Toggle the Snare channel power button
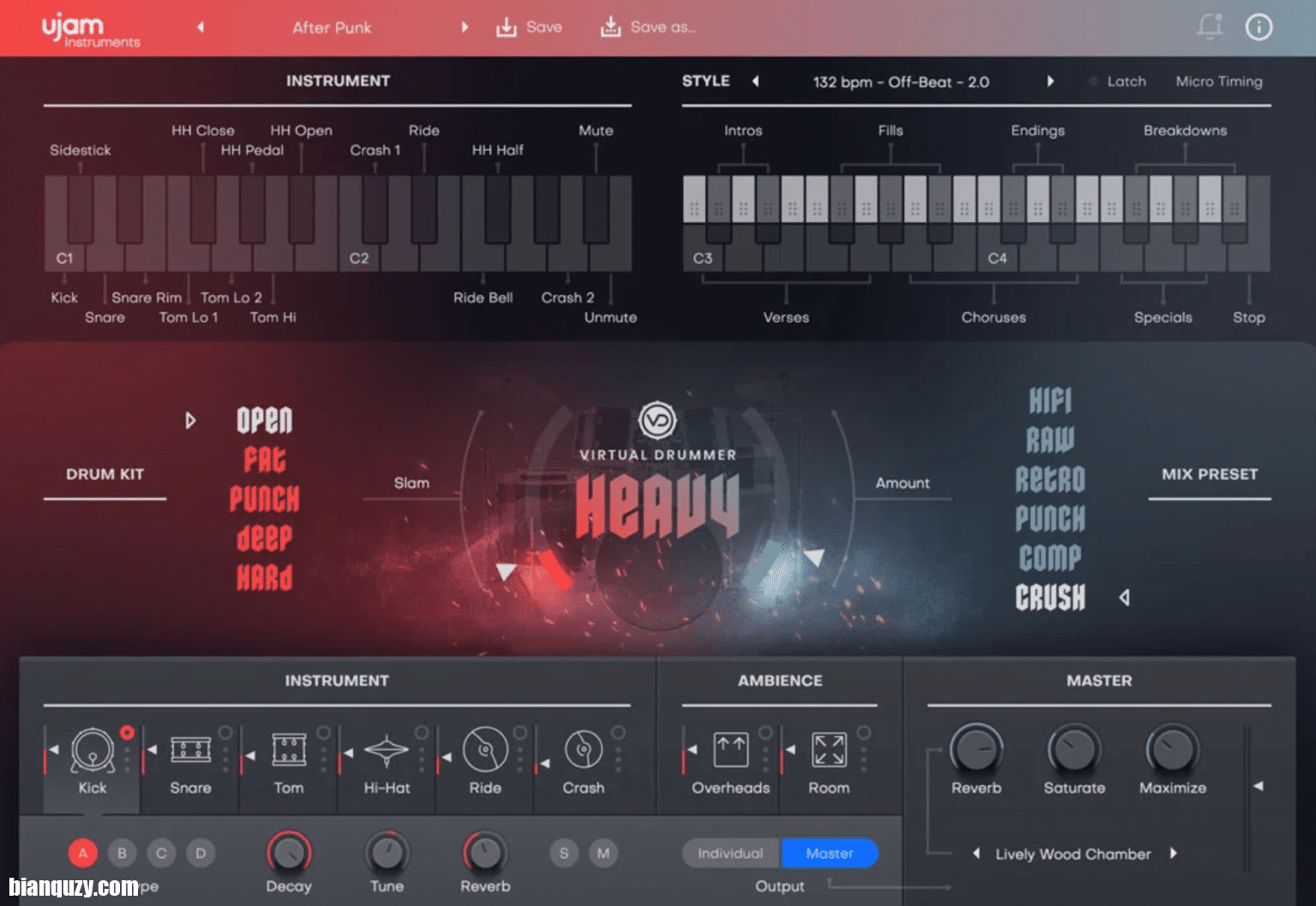 point(225,733)
